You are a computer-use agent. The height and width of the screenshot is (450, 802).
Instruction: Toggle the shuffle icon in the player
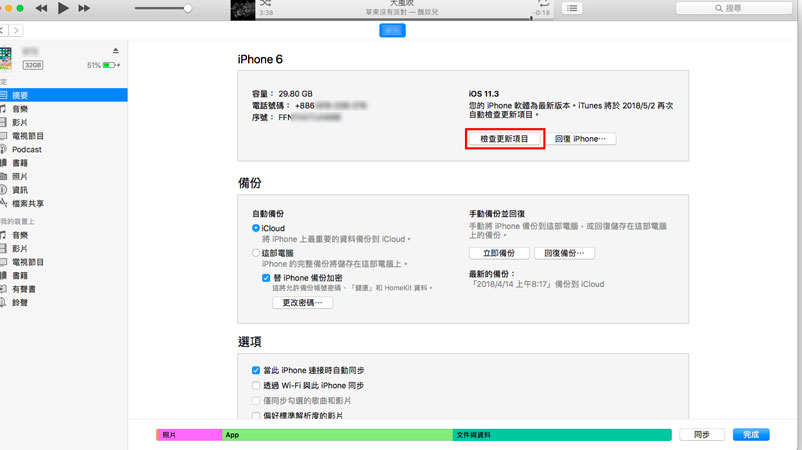coord(265,3)
